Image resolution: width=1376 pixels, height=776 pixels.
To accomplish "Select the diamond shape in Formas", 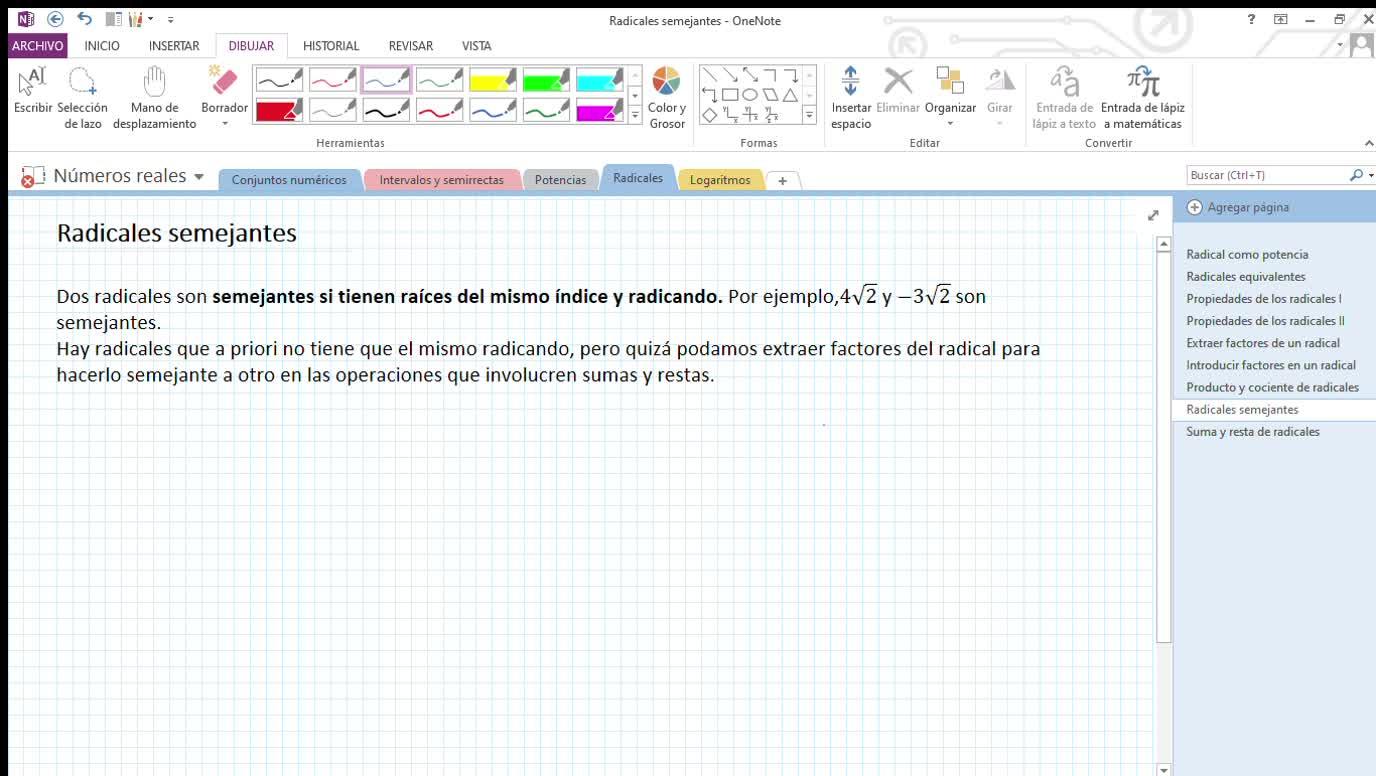I will tap(708, 115).
